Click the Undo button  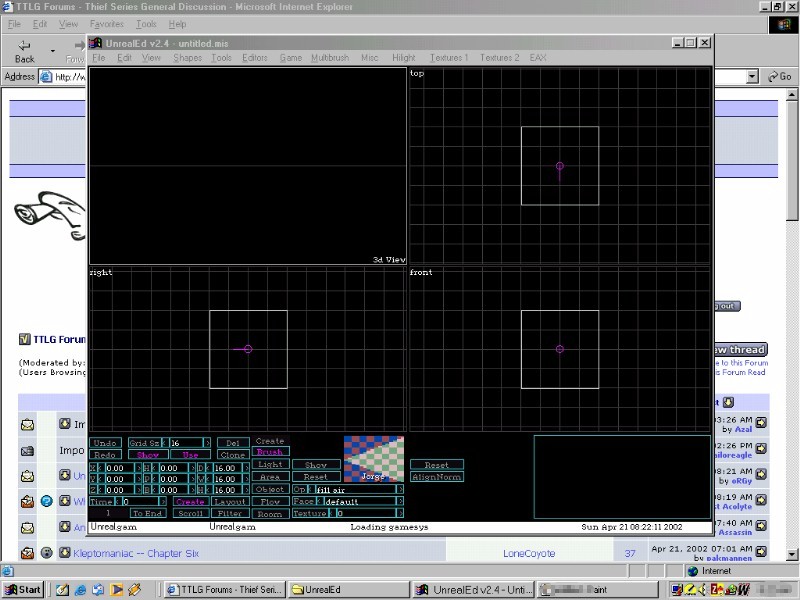(106, 443)
